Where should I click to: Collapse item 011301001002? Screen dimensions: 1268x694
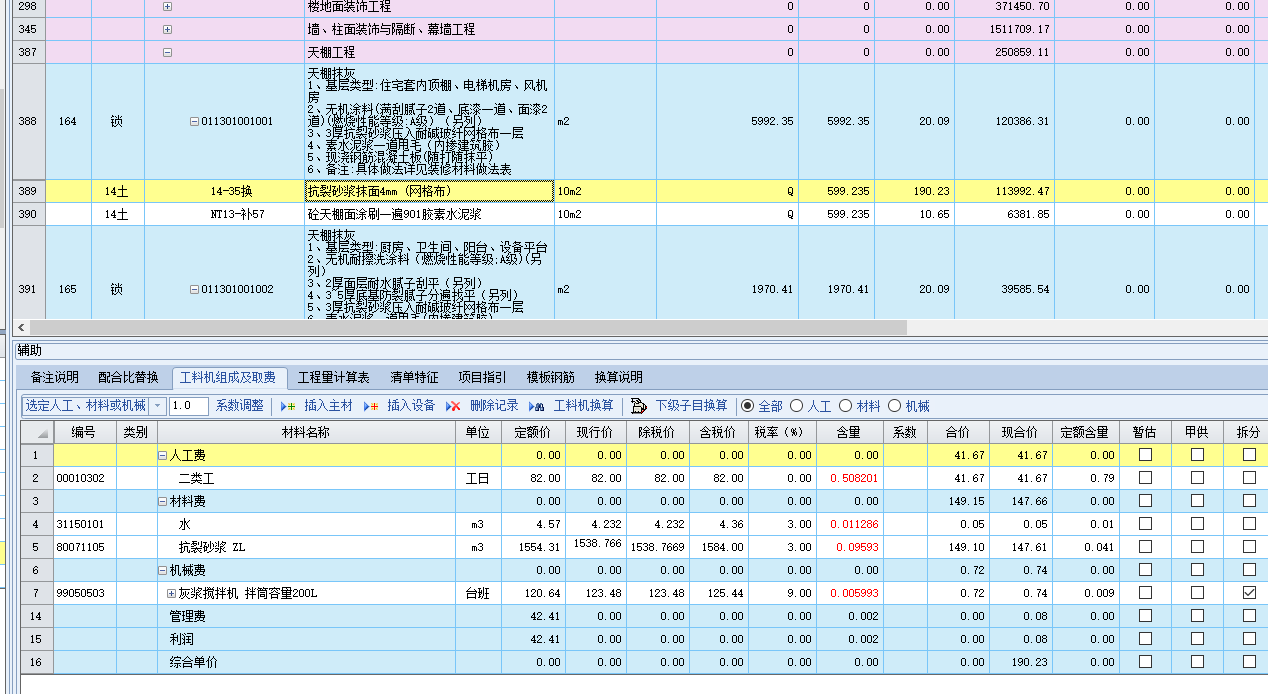tap(195, 290)
